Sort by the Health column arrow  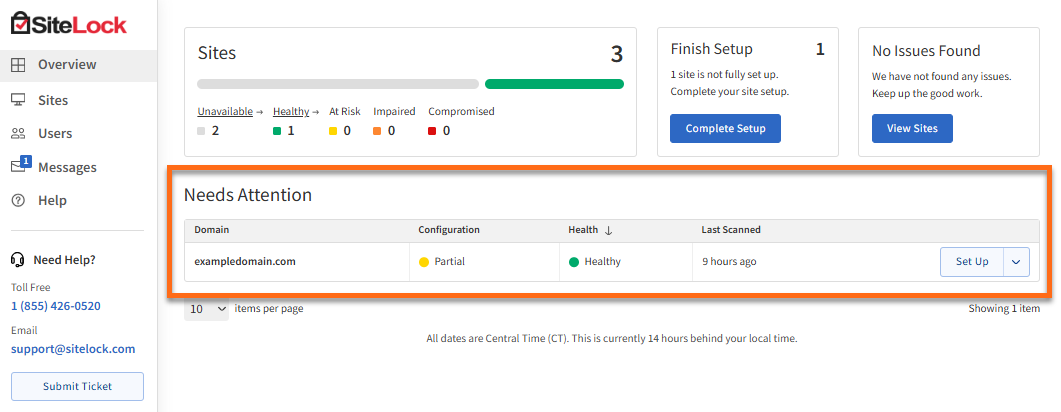(608, 230)
